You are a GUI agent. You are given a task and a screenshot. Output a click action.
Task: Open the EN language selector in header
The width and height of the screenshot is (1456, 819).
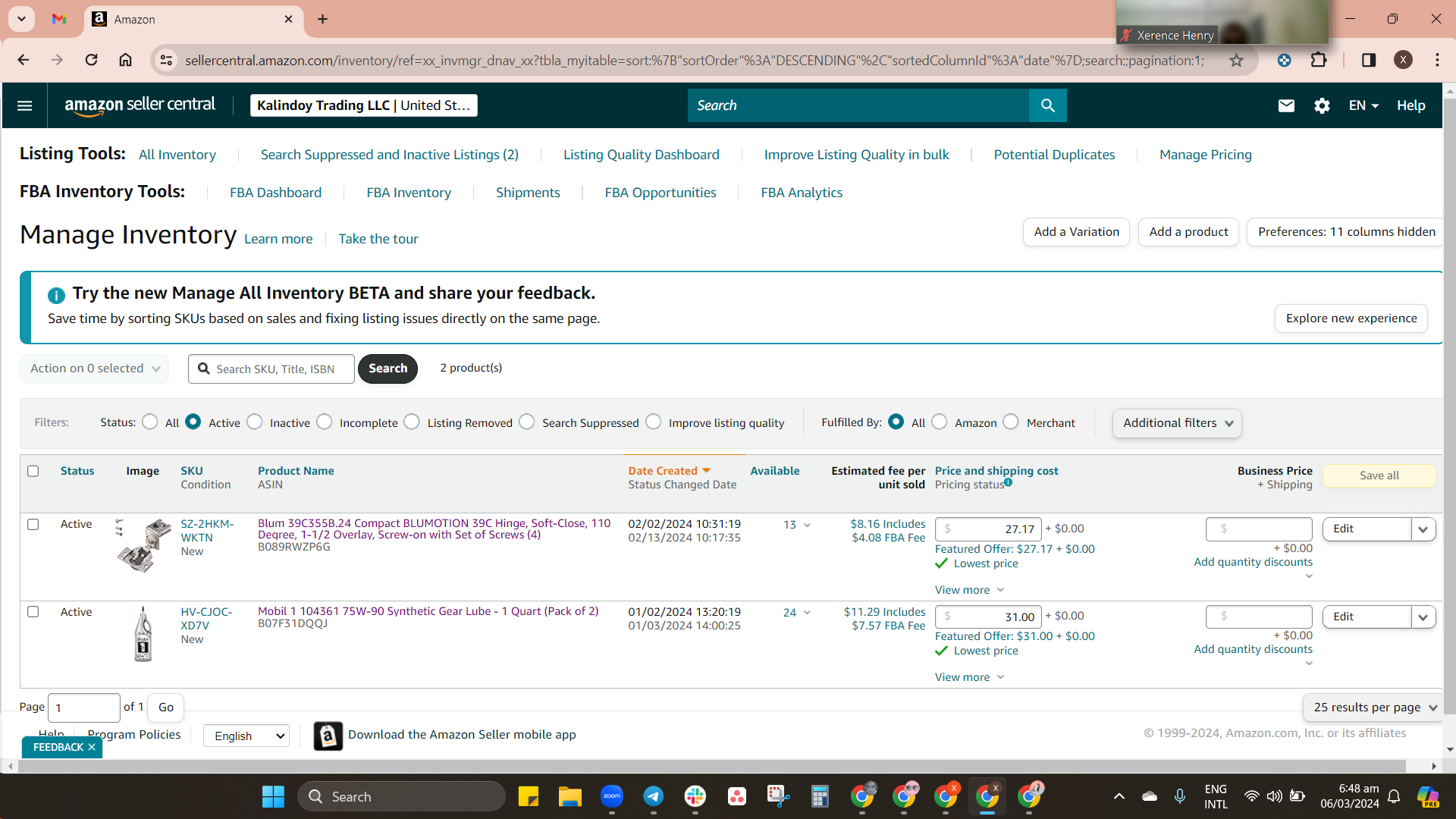[x=1363, y=105]
